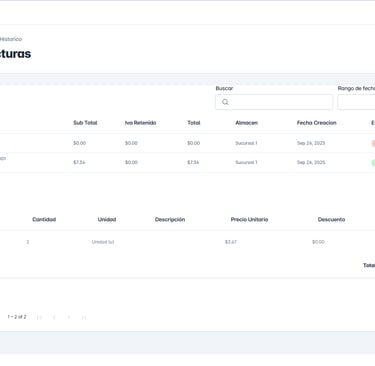This screenshot has width=375, height=366.
Task: Go to the first page of results
Action: click(39, 317)
